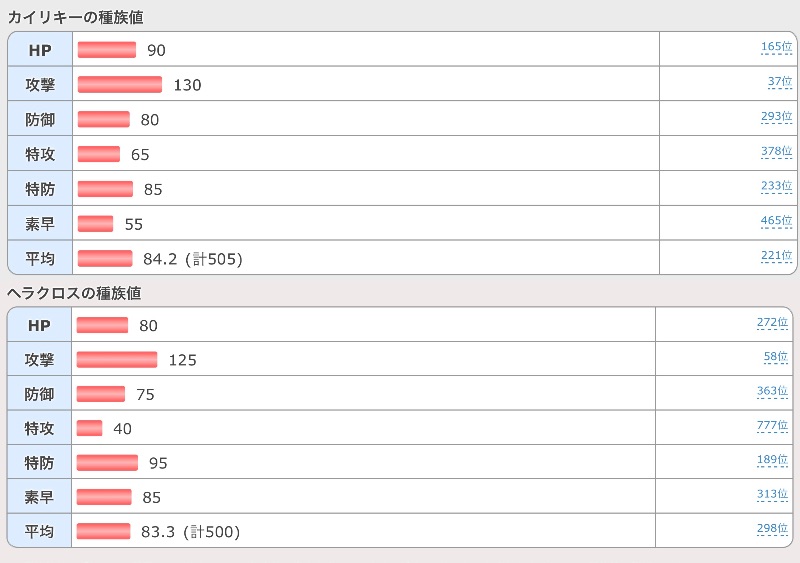This screenshot has height=563, width=800.
Task: Click the 58位 attack rank link
Action: [x=776, y=357]
